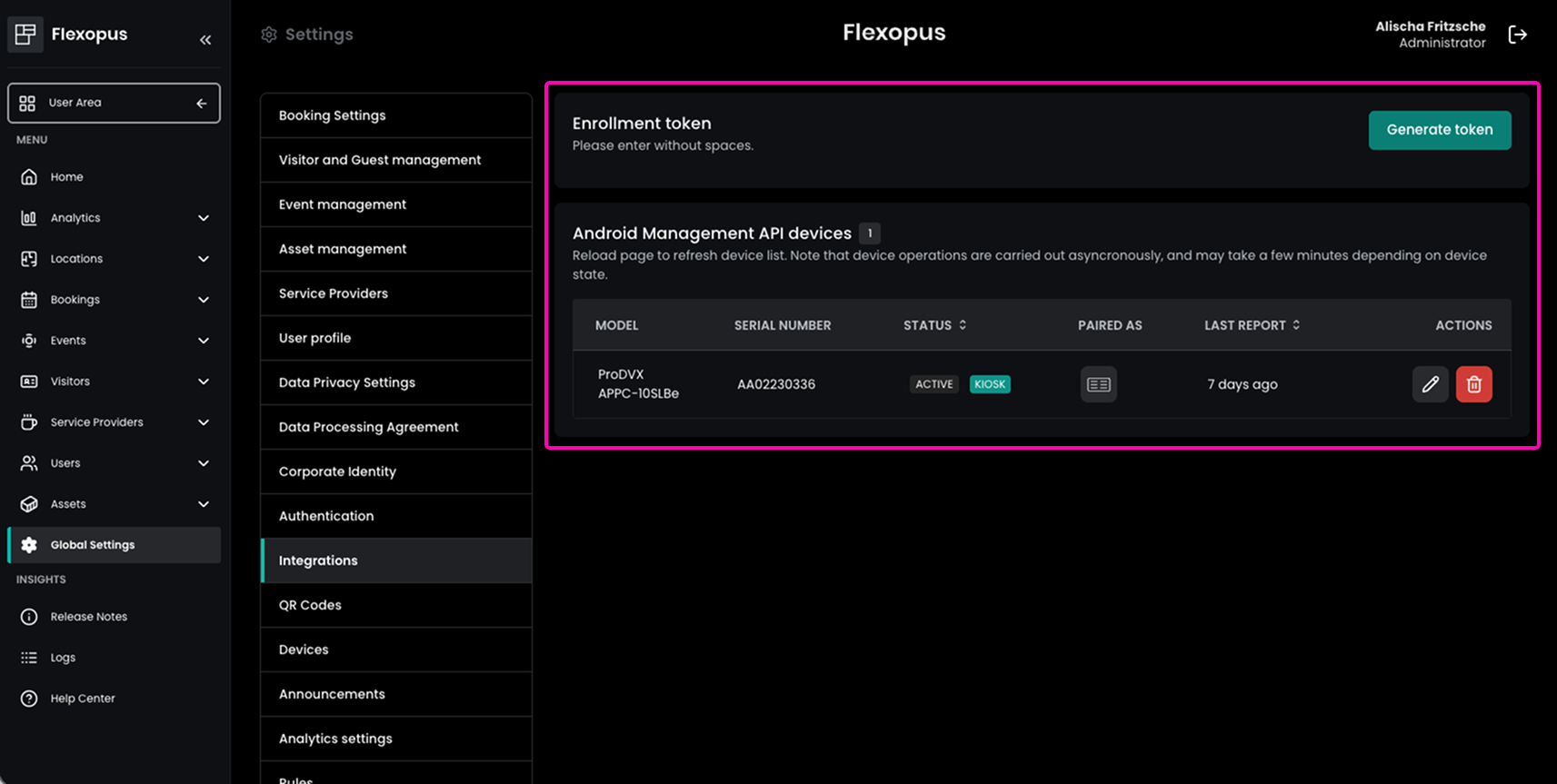
Task: Open Logs in the sidebar
Action: pyautogui.click(x=63, y=658)
